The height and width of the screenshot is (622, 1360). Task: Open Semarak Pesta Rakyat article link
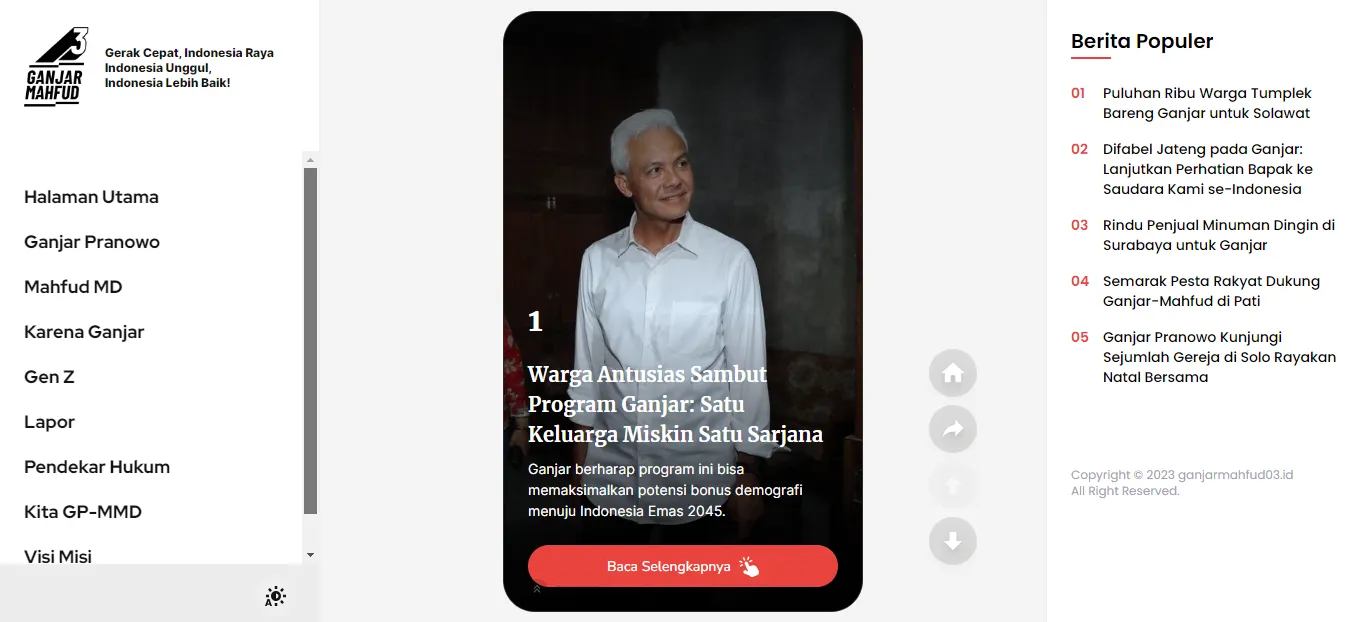[x=1211, y=291]
